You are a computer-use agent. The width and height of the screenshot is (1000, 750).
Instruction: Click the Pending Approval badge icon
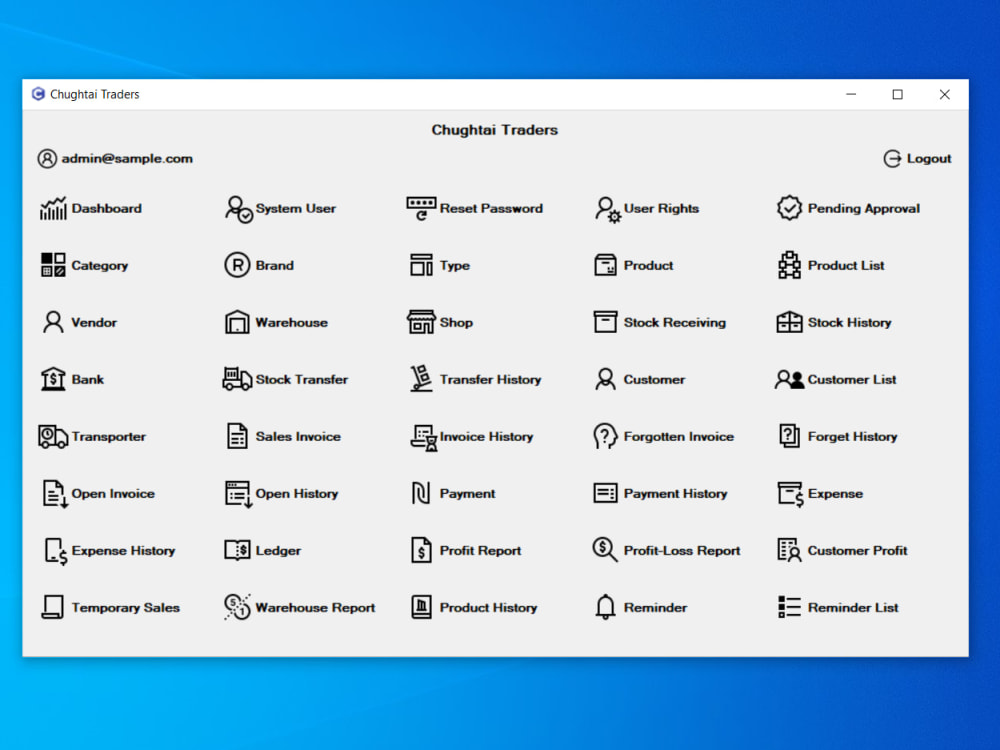789,208
